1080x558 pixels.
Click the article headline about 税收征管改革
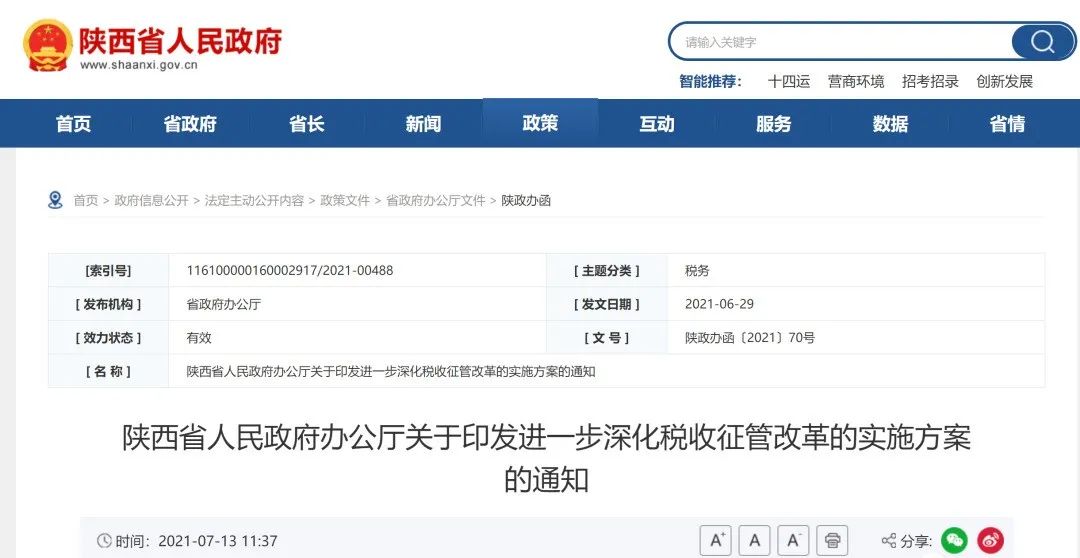pos(546,458)
